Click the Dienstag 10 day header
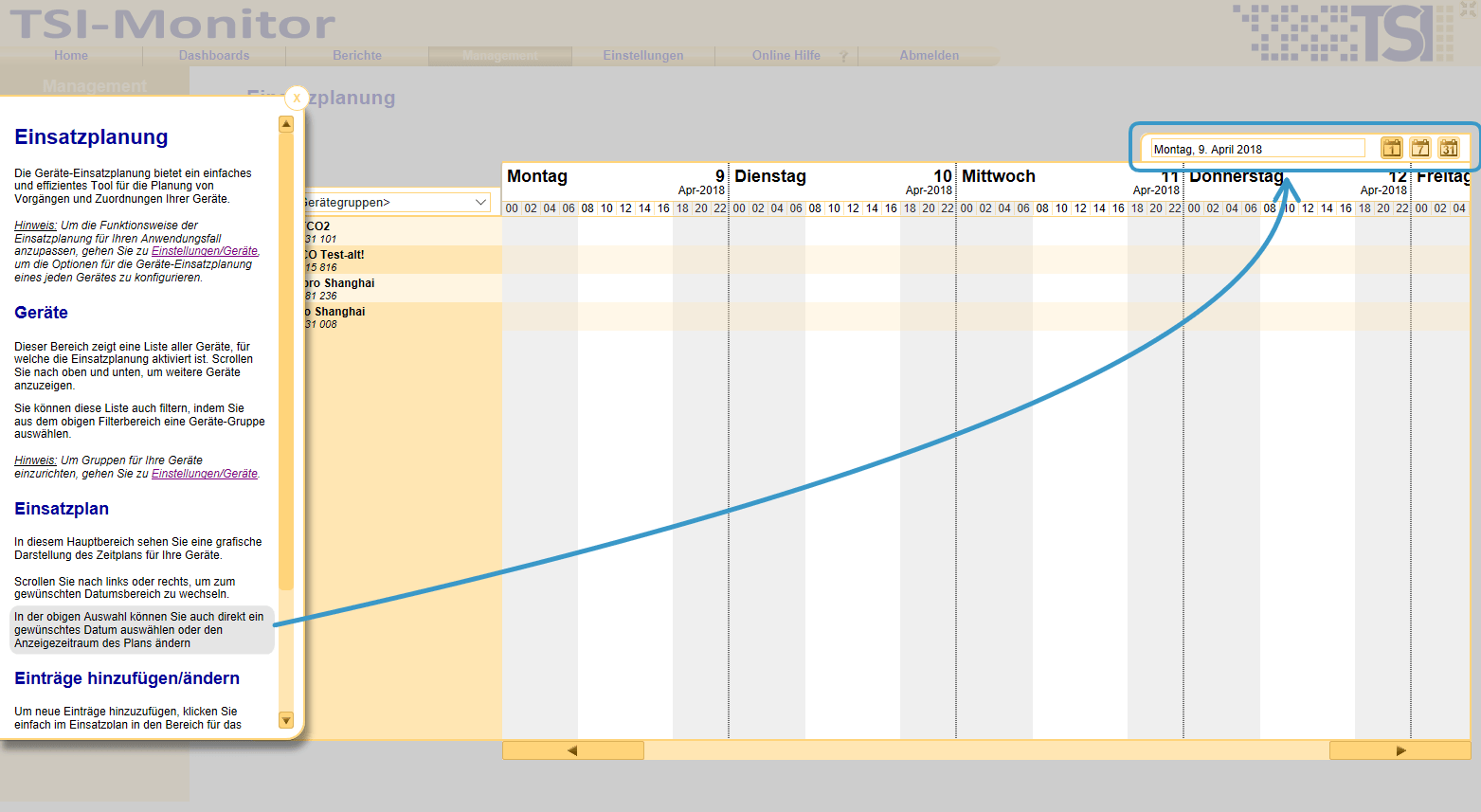The width and height of the screenshot is (1481, 812). (x=842, y=181)
